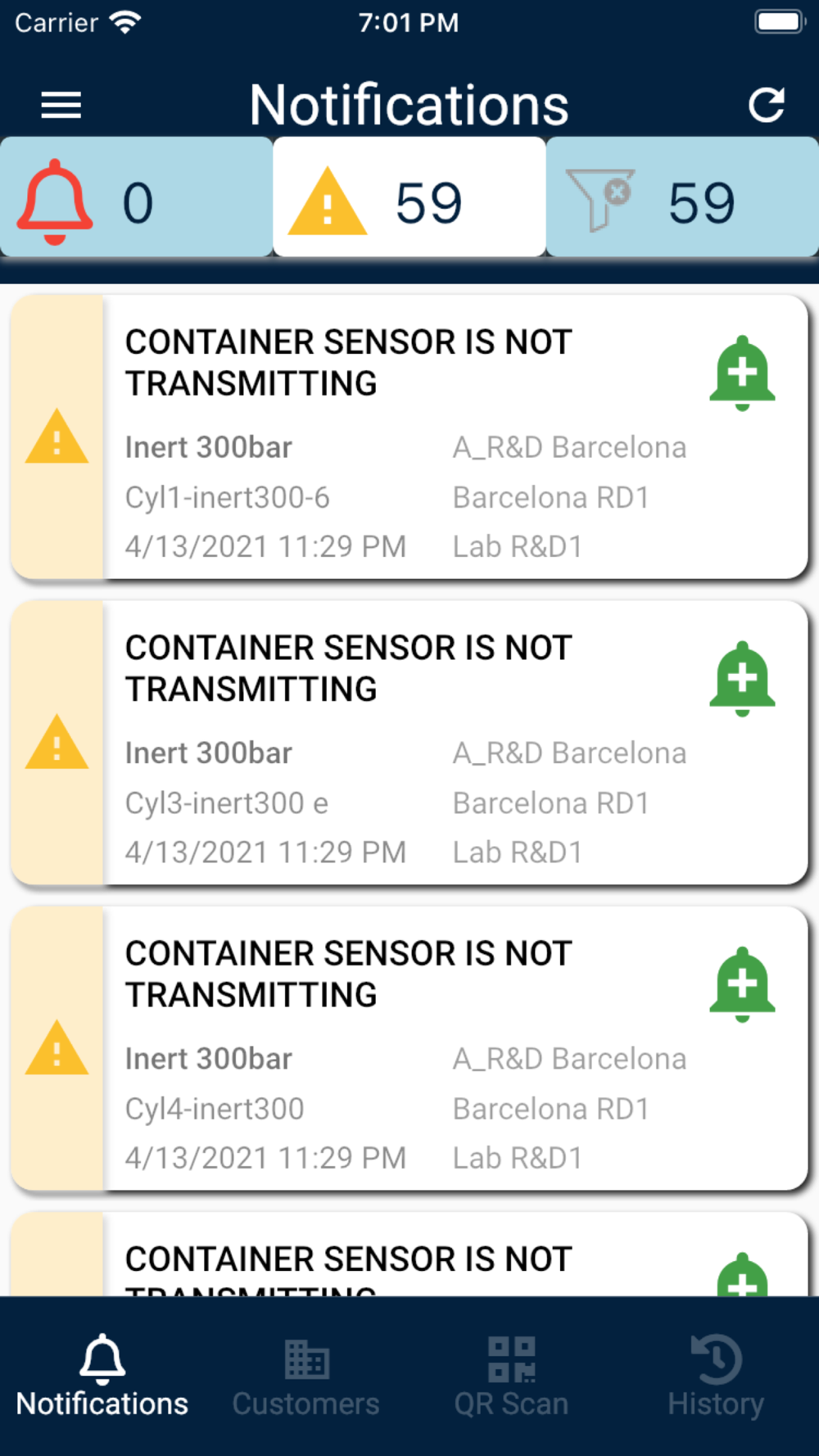Click green bell on partially visible card
The height and width of the screenshot is (1456, 819).
pyautogui.click(x=742, y=1277)
